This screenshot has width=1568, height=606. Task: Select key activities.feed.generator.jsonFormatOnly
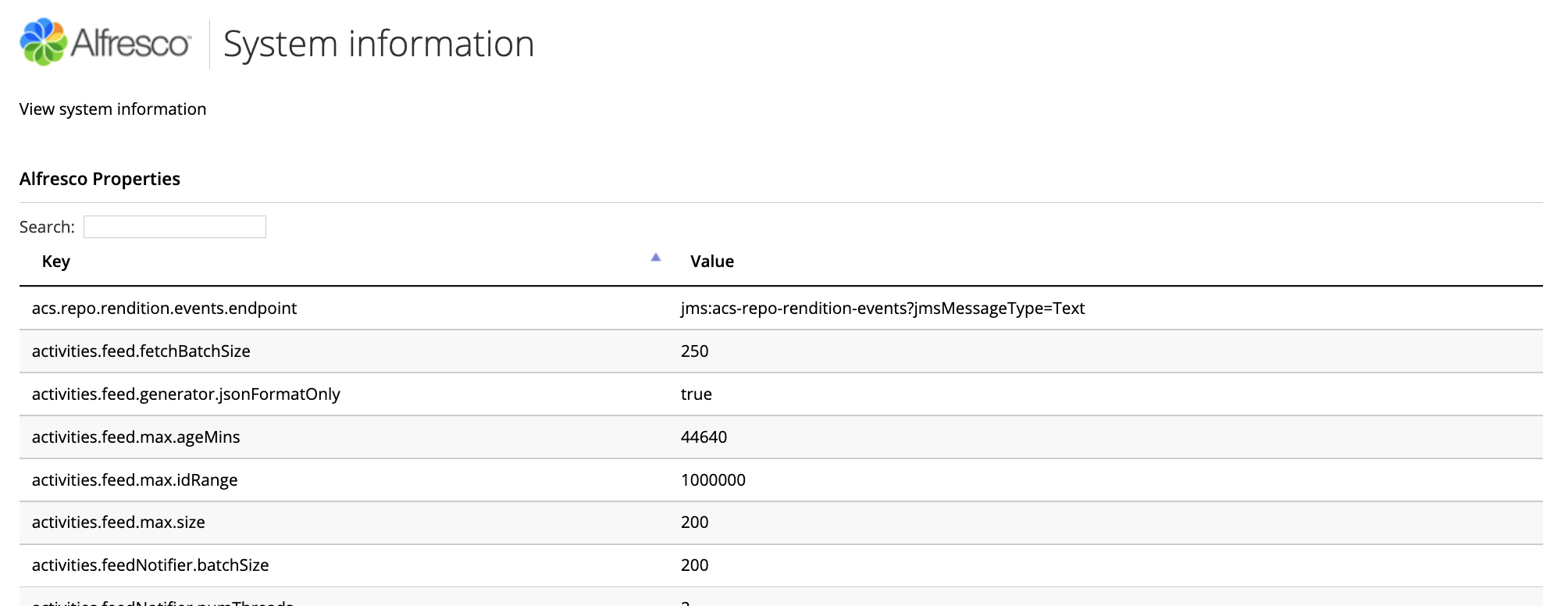[x=186, y=394]
